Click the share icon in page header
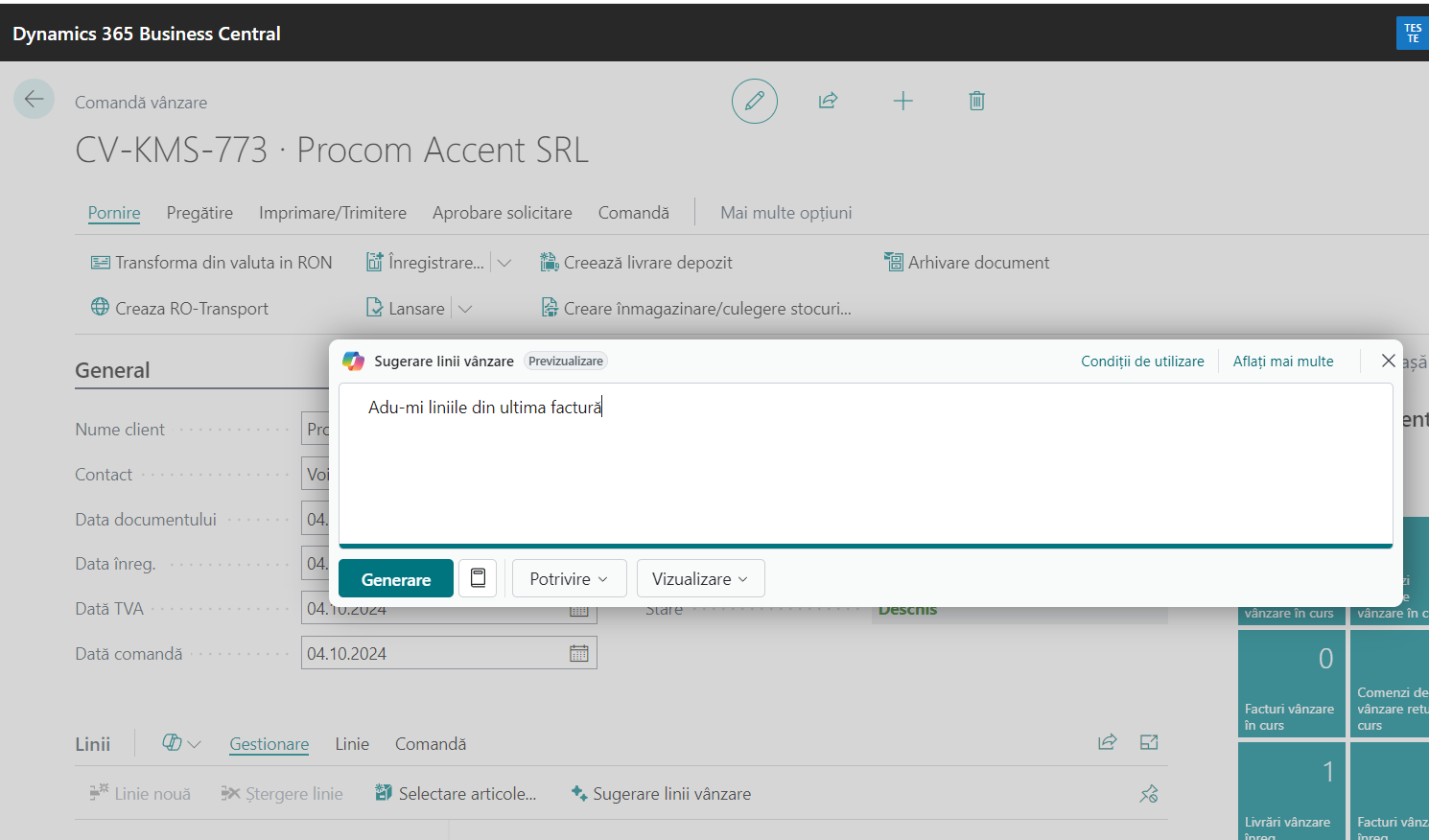This screenshot has height=840, width=1429. click(829, 101)
